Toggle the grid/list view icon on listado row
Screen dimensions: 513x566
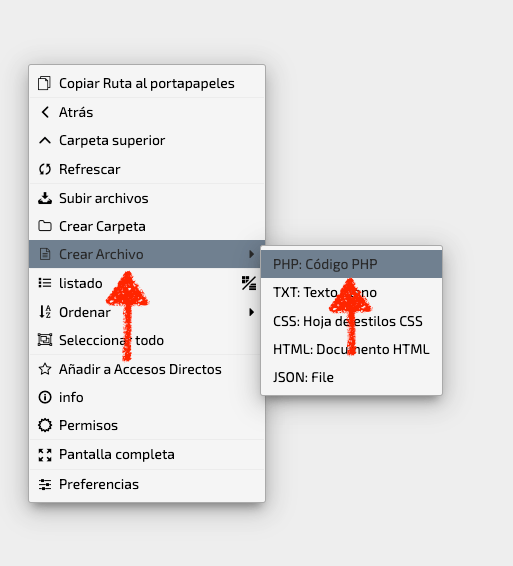[x=249, y=283]
